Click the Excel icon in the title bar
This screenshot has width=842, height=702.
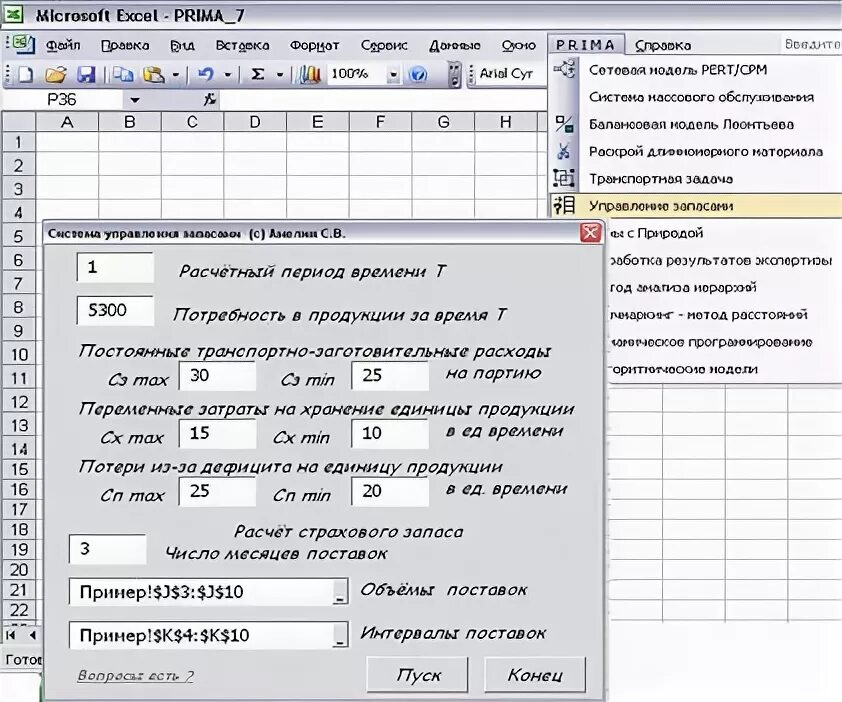coord(12,13)
